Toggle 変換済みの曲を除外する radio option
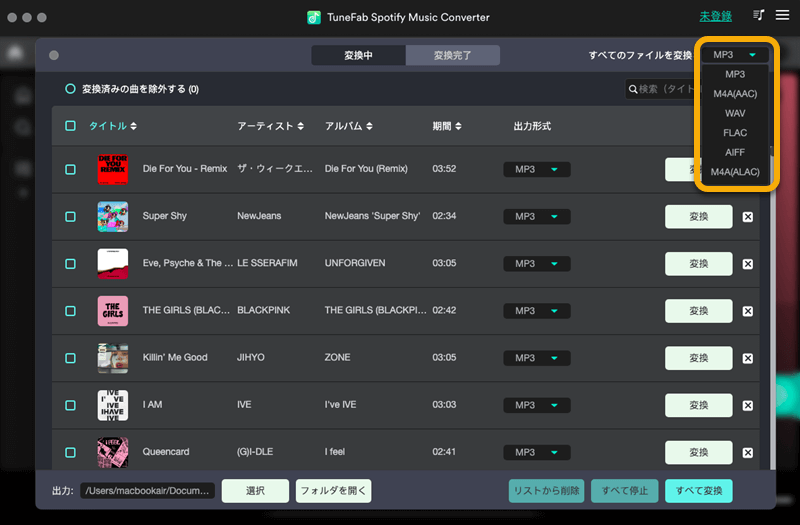800x525 pixels. coord(70,89)
